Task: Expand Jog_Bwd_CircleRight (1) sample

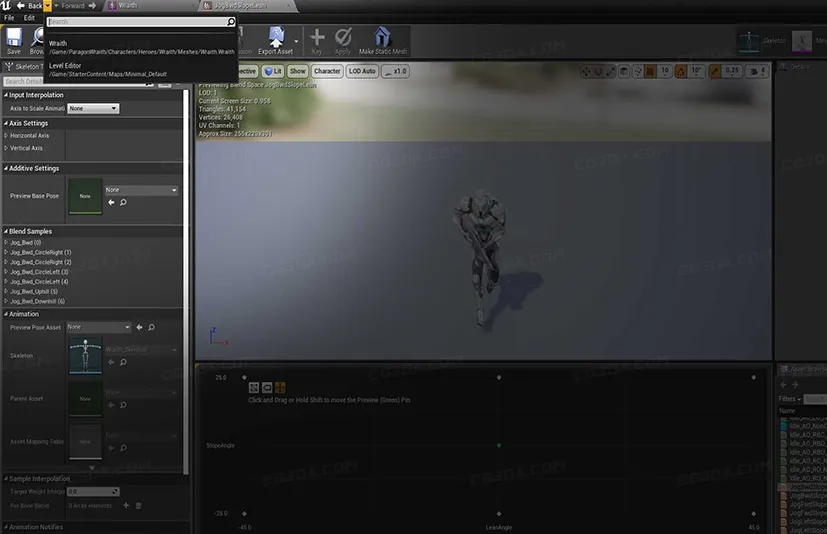Action: [x=6, y=252]
